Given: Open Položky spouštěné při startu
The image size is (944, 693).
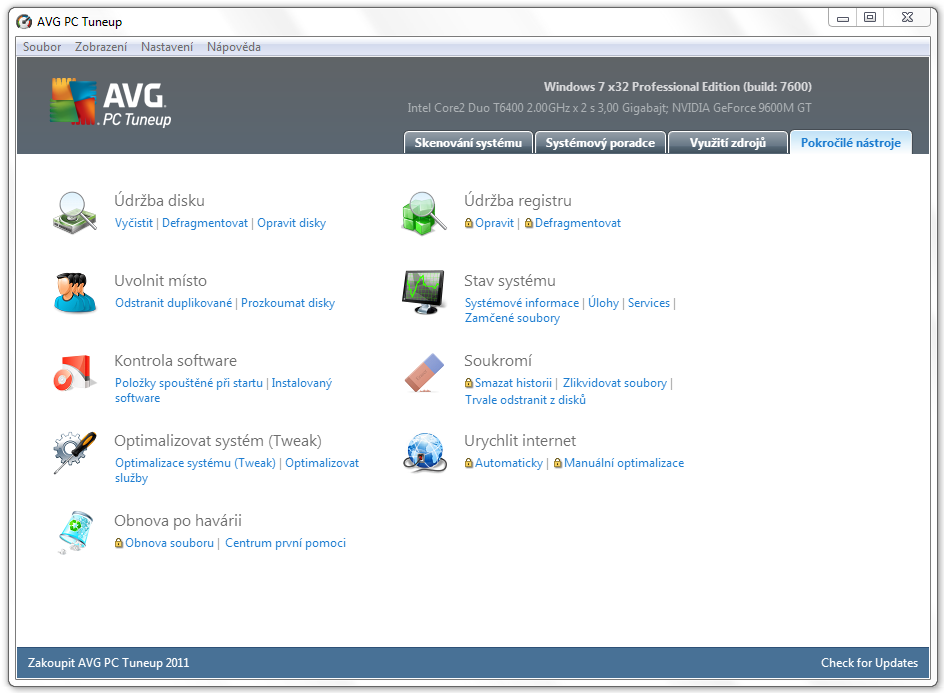Looking at the screenshot, I should [189, 383].
